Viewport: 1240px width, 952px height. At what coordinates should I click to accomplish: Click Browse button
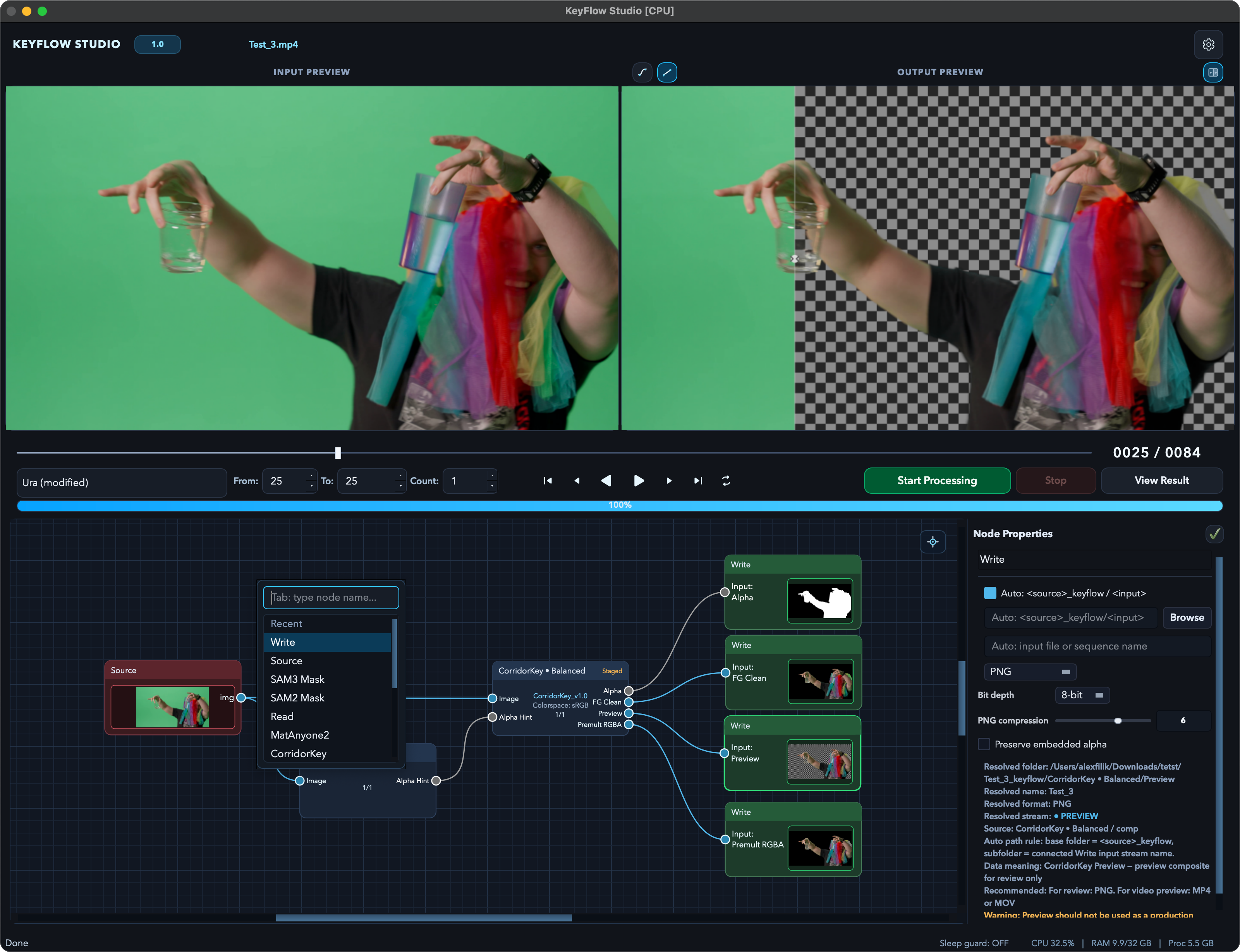pos(1187,618)
